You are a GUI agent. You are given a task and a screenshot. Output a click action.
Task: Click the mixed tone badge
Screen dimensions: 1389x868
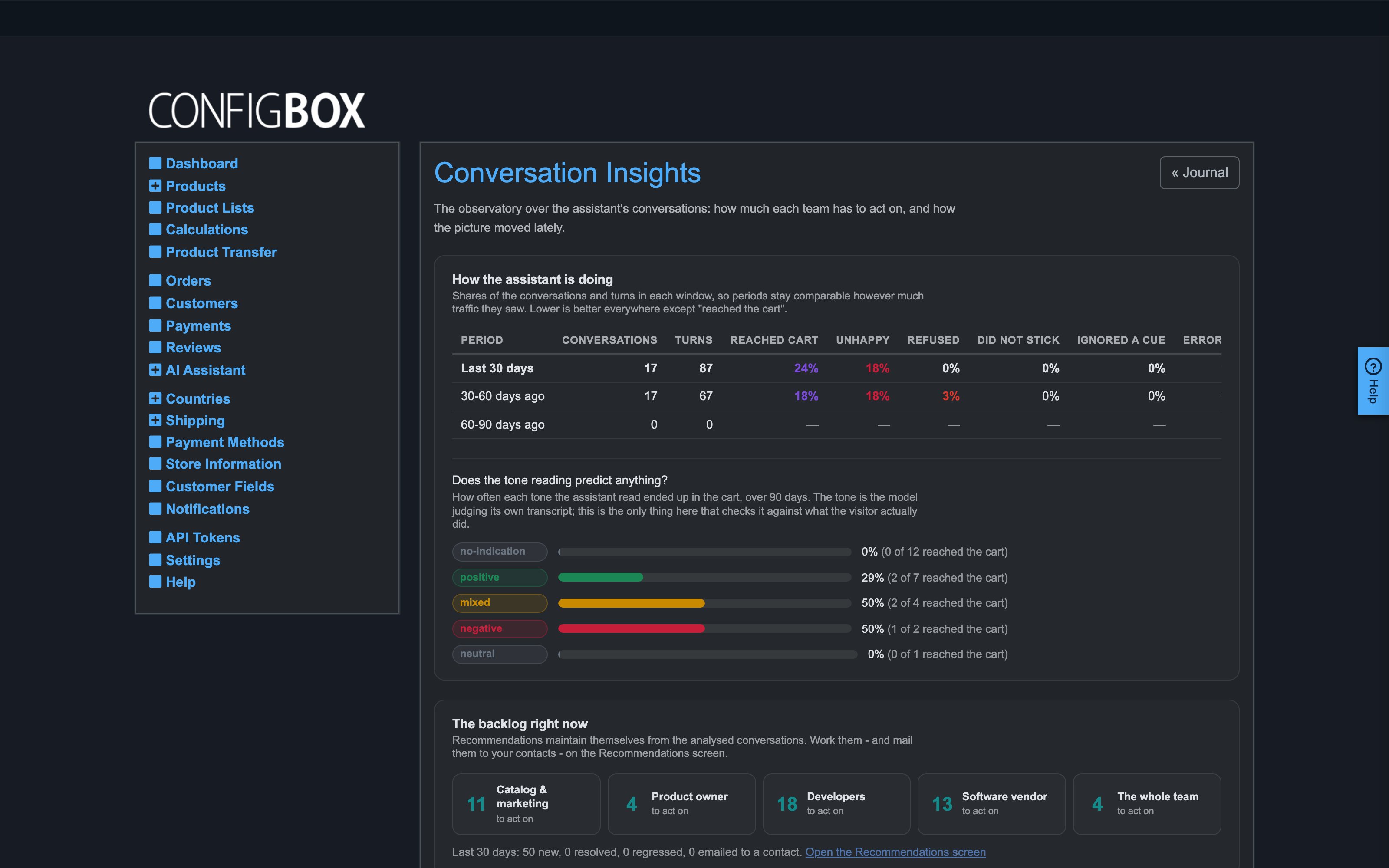[499, 603]
